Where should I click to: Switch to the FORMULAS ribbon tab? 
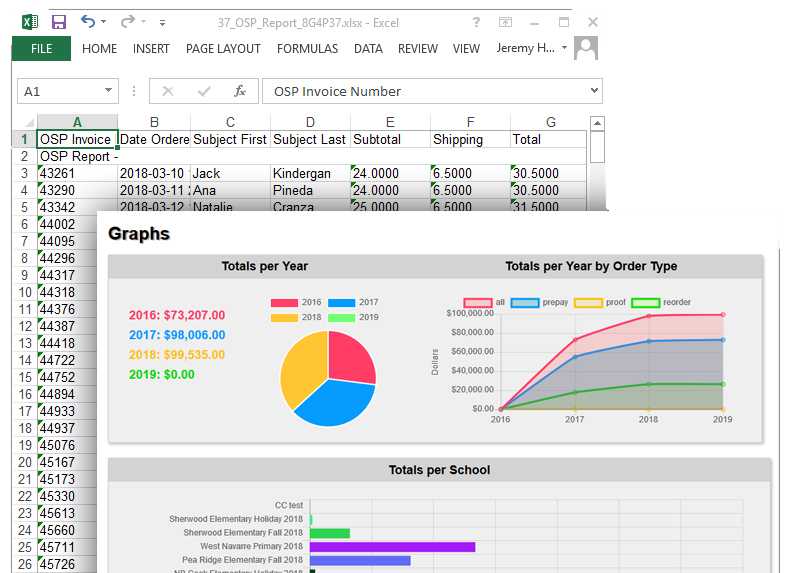pos(307,48)
